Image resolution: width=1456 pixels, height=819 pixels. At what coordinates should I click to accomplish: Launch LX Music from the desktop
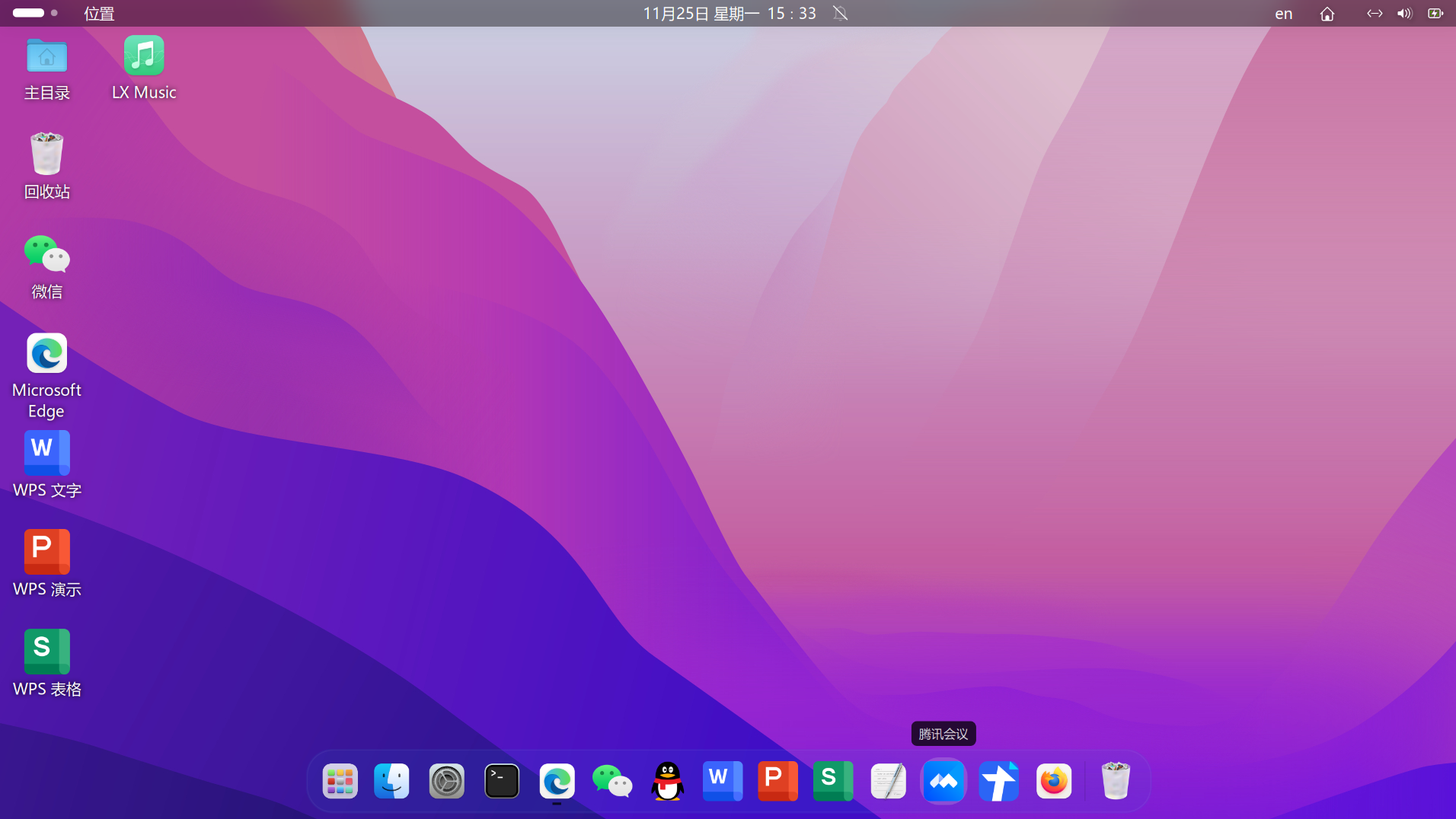(144, 69)
